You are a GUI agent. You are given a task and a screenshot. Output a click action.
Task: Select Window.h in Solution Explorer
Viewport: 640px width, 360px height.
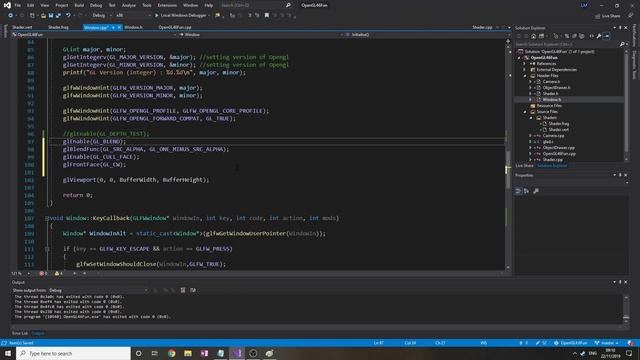click(x=552, y=100)
